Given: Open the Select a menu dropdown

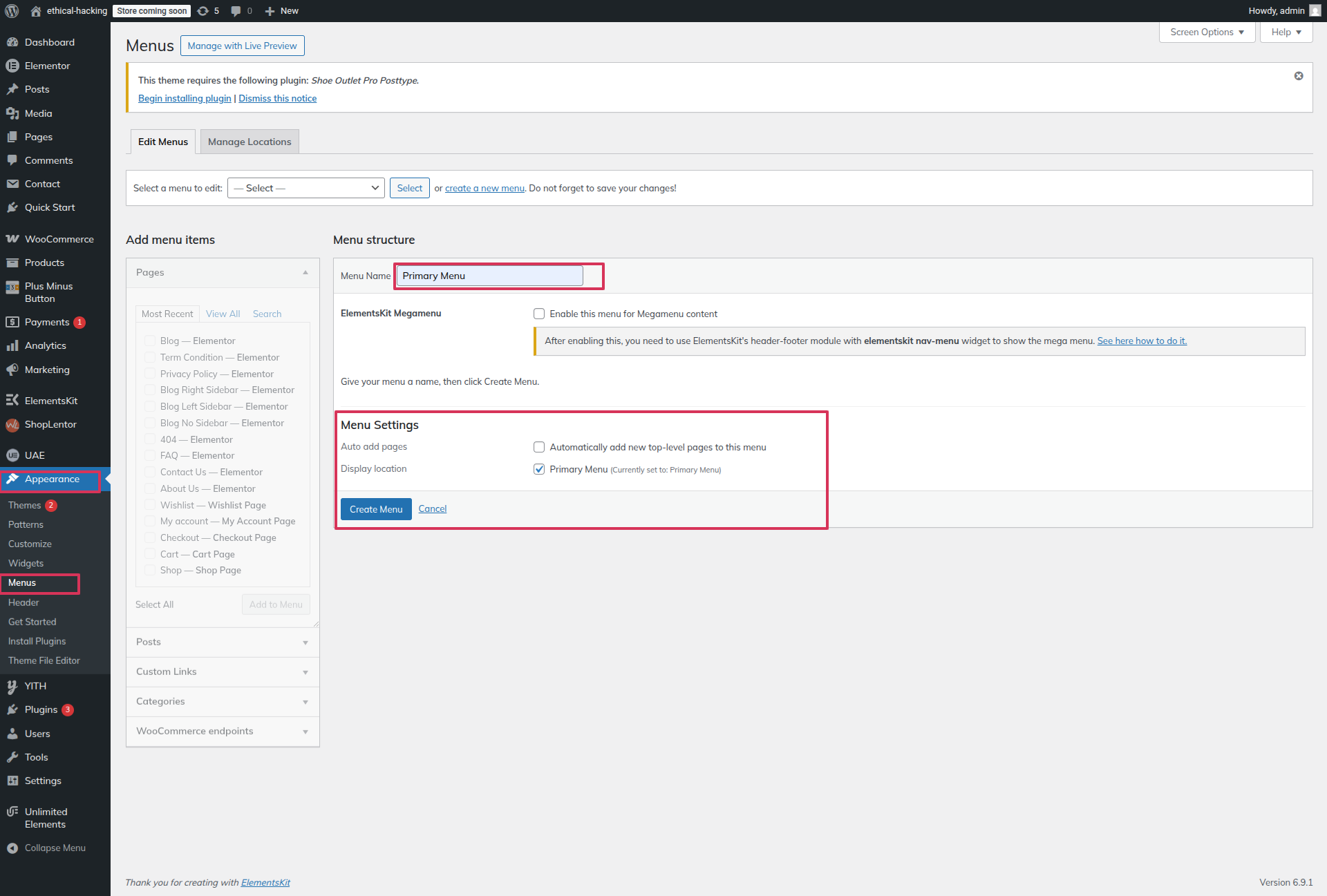Looking at the screenshot, I should pos(306,188).
